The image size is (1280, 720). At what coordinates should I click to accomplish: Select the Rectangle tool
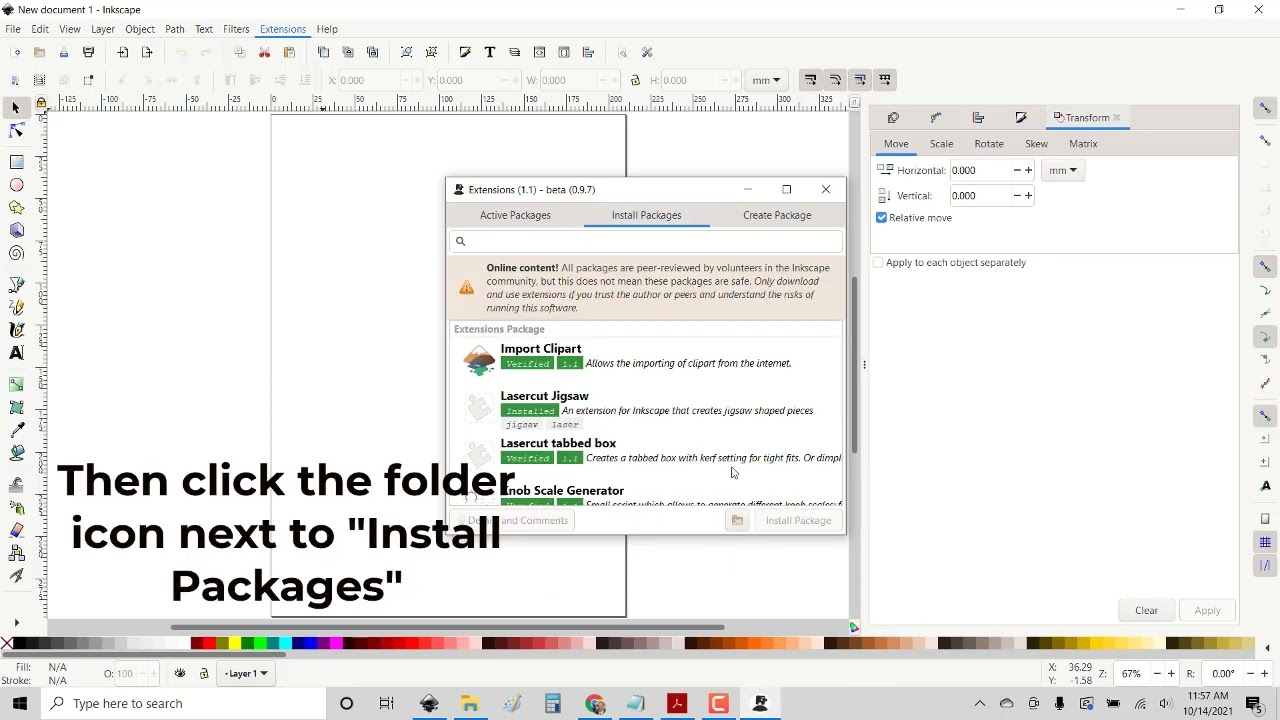pyautogui.click(x=16, y=162)
